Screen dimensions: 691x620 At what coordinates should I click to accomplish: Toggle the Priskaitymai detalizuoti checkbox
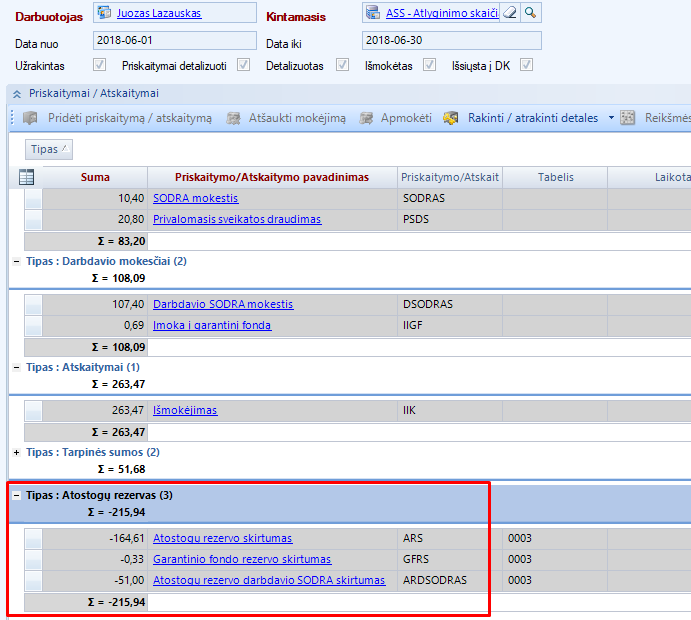243,65
